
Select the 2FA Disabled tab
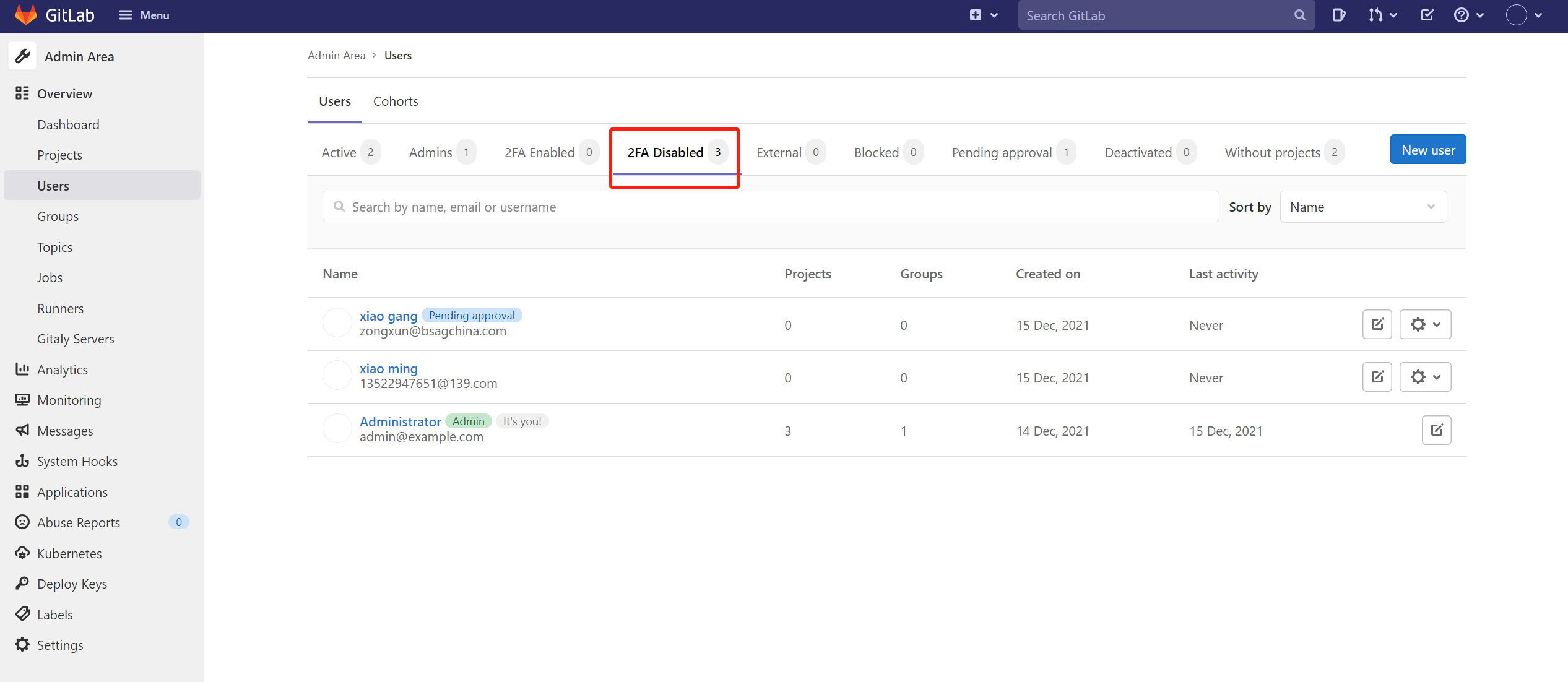(677, 152)
